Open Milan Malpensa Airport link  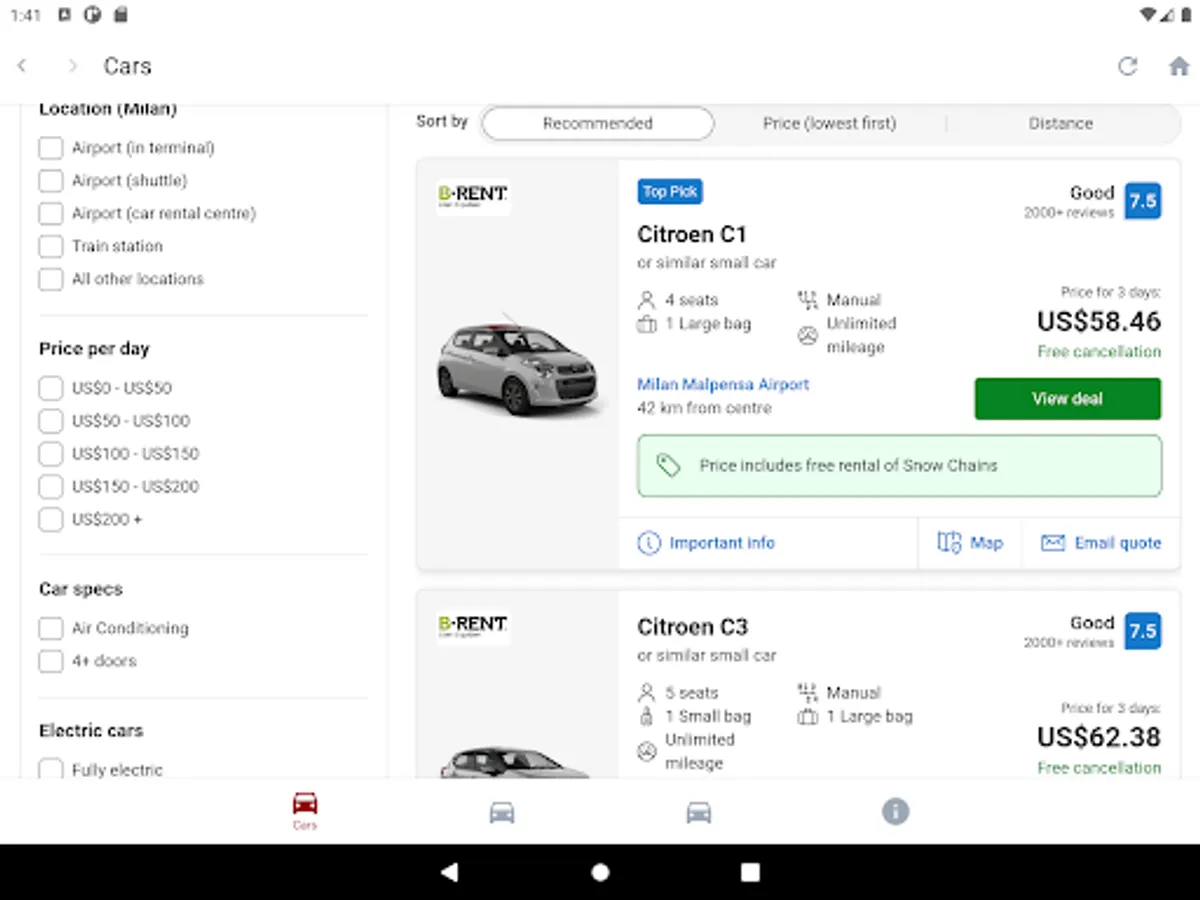[x=723, y=384]
